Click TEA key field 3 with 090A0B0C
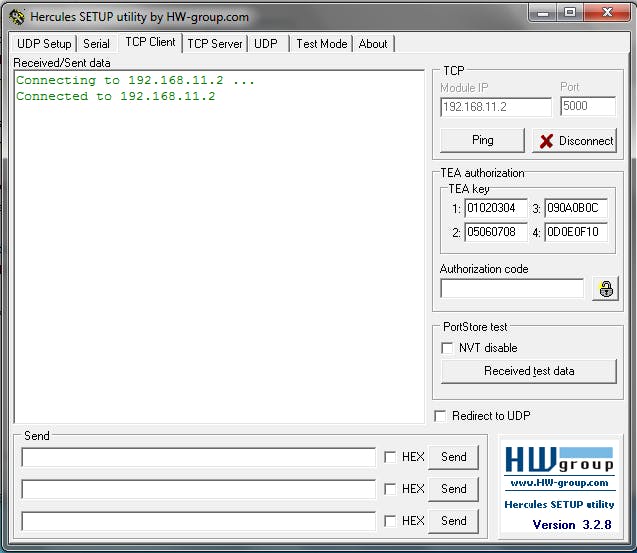This screenshot has height=553, width=637. click(x=576, y=208)
